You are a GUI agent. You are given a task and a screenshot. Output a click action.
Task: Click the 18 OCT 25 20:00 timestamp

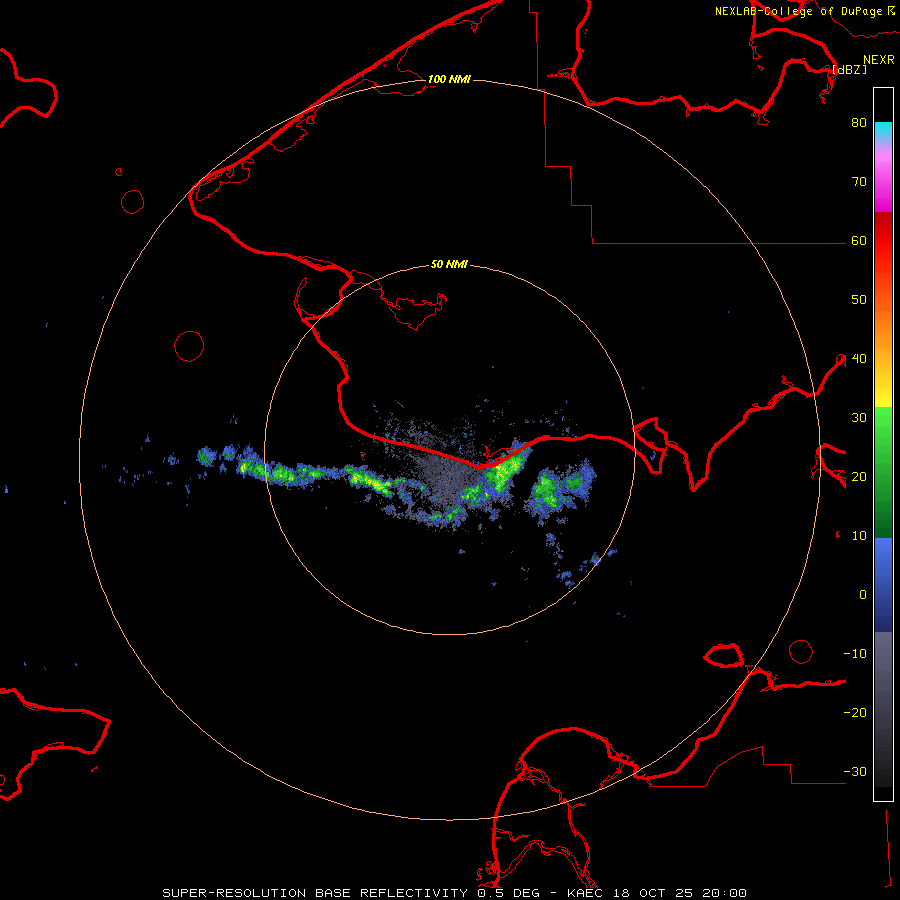[x=680, y=893]
